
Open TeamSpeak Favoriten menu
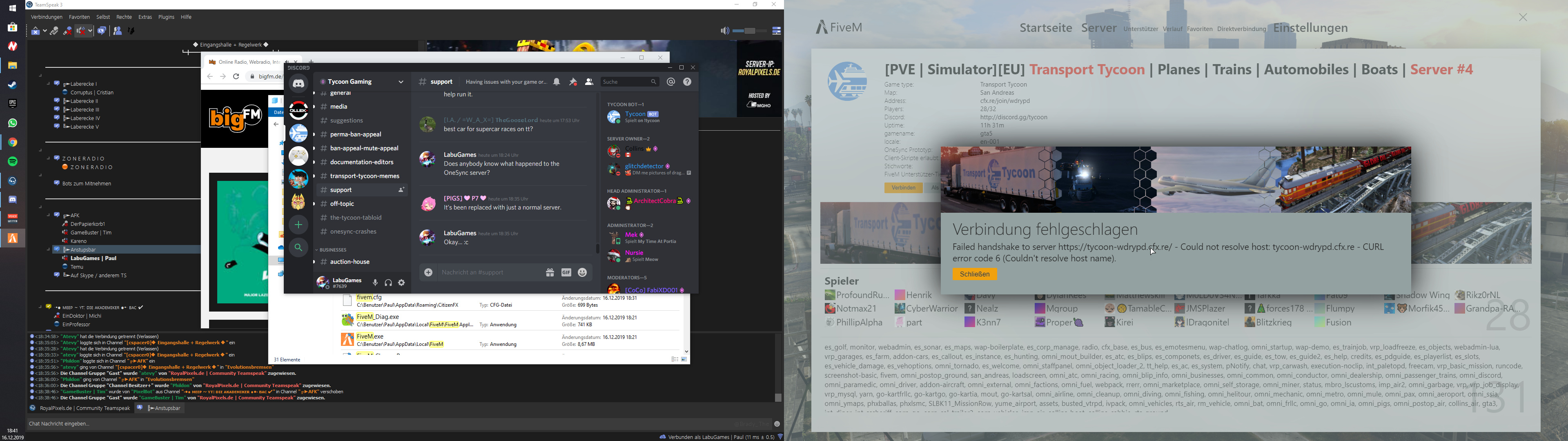(79, 17)
